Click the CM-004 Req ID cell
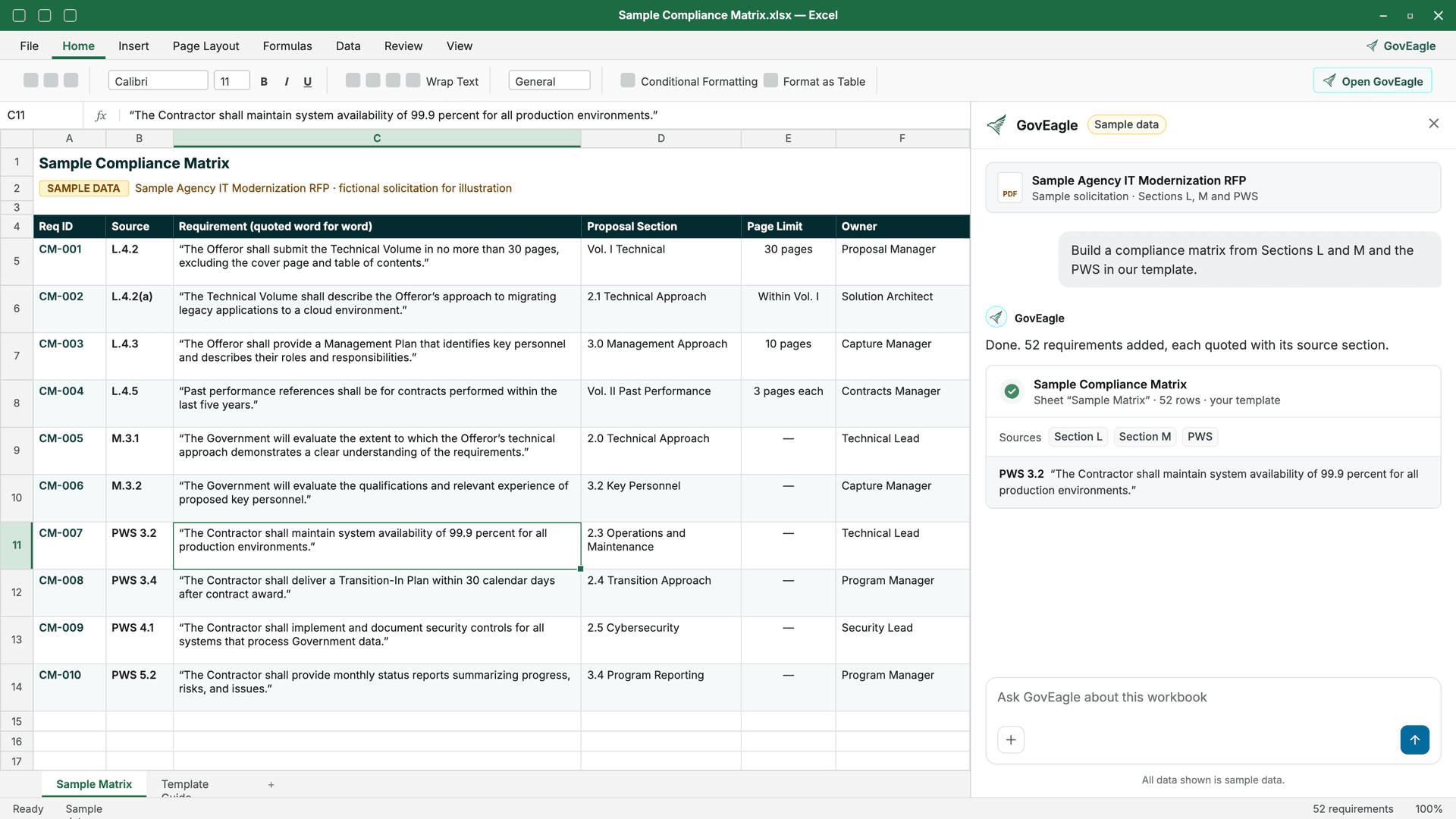The height and width of the screenshot is (819, 1456). (x=69, y=403)
